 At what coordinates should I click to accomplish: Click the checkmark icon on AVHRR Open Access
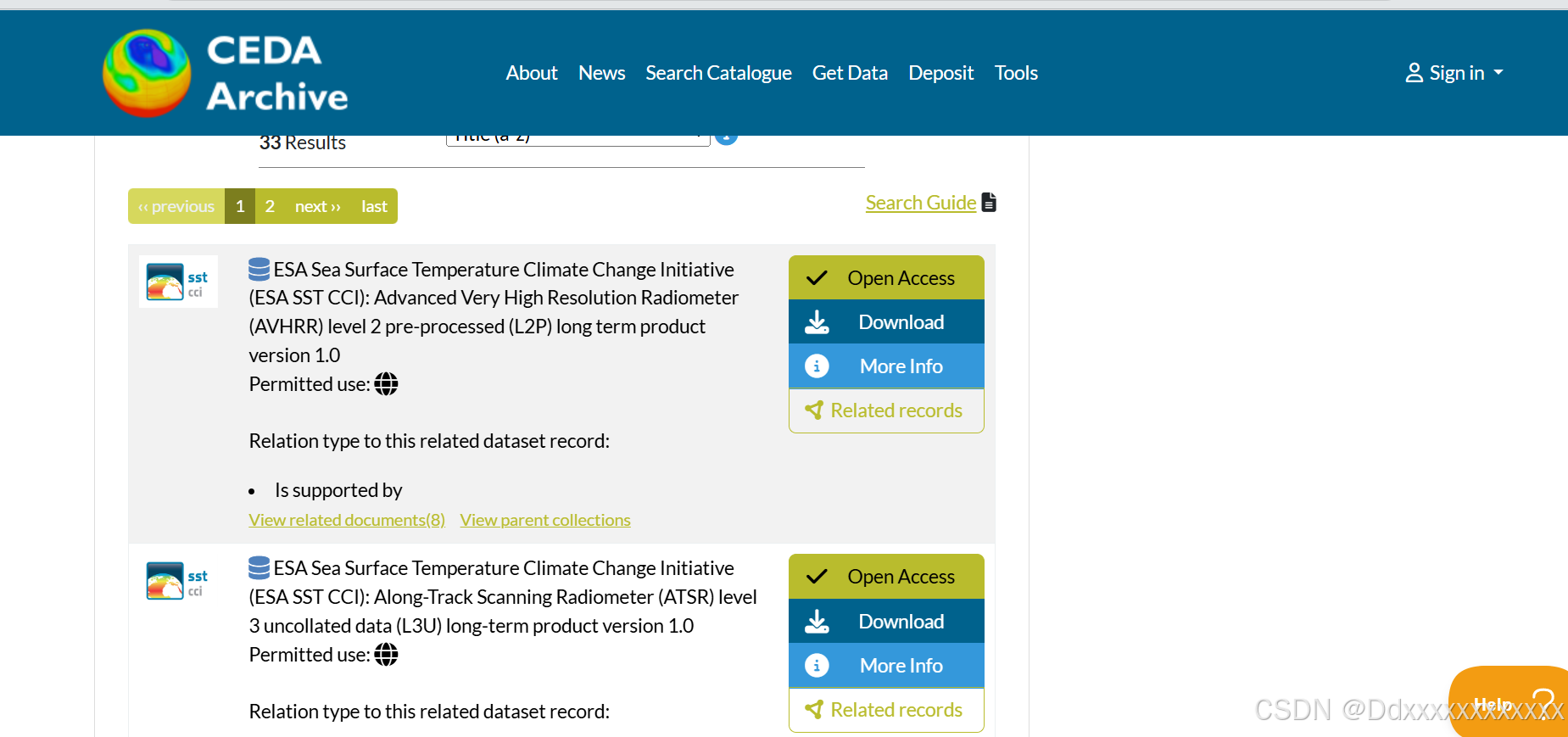(x=817, y=278)
